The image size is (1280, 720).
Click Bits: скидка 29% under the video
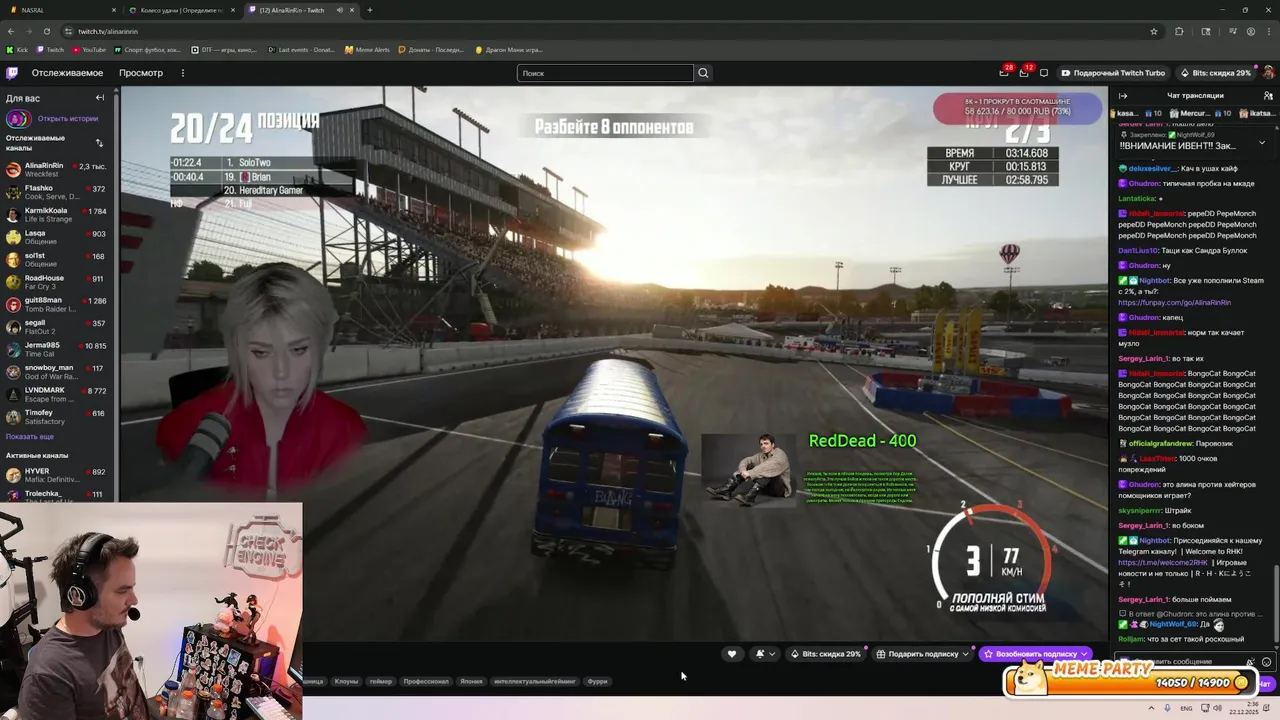coord(826,654)
